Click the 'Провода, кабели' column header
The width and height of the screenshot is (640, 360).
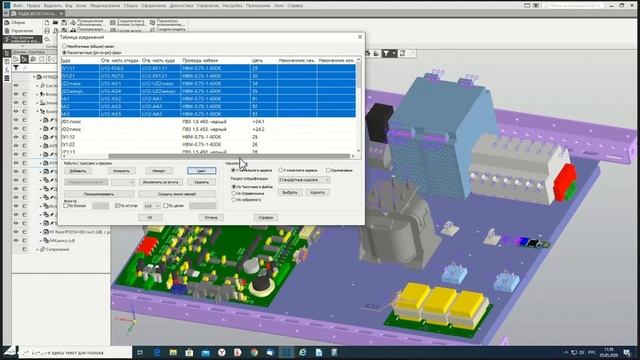[x=200, y=60]
